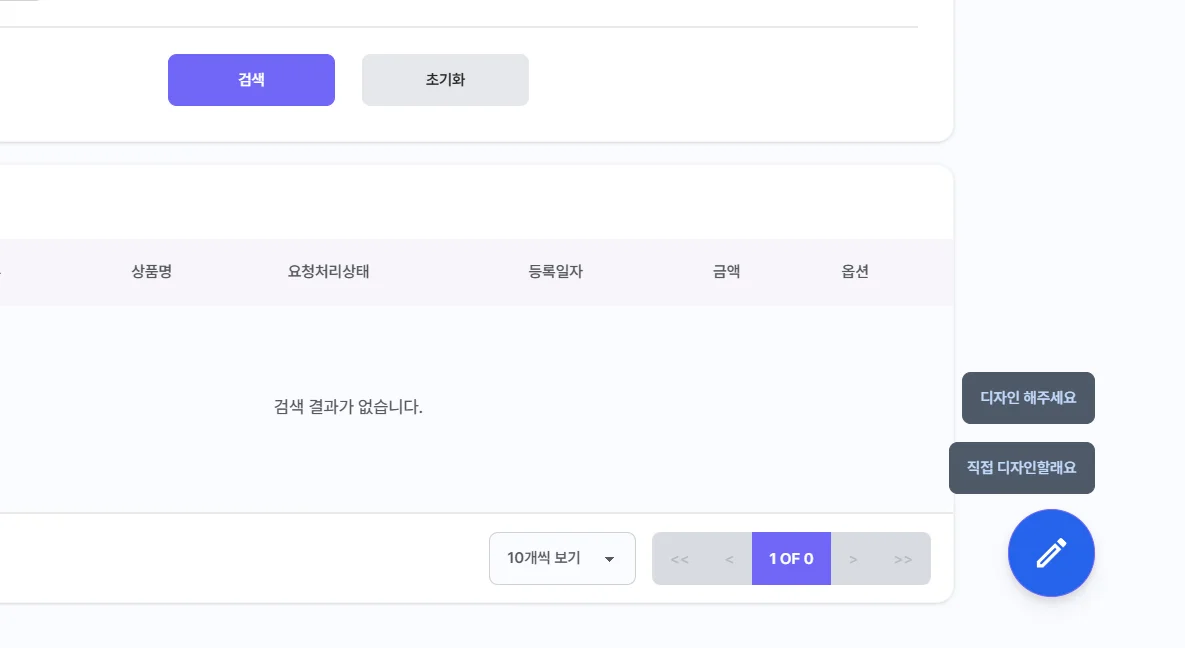Click the next-page > arrow icon
The image size is (1185, 648).
(853, 559)
